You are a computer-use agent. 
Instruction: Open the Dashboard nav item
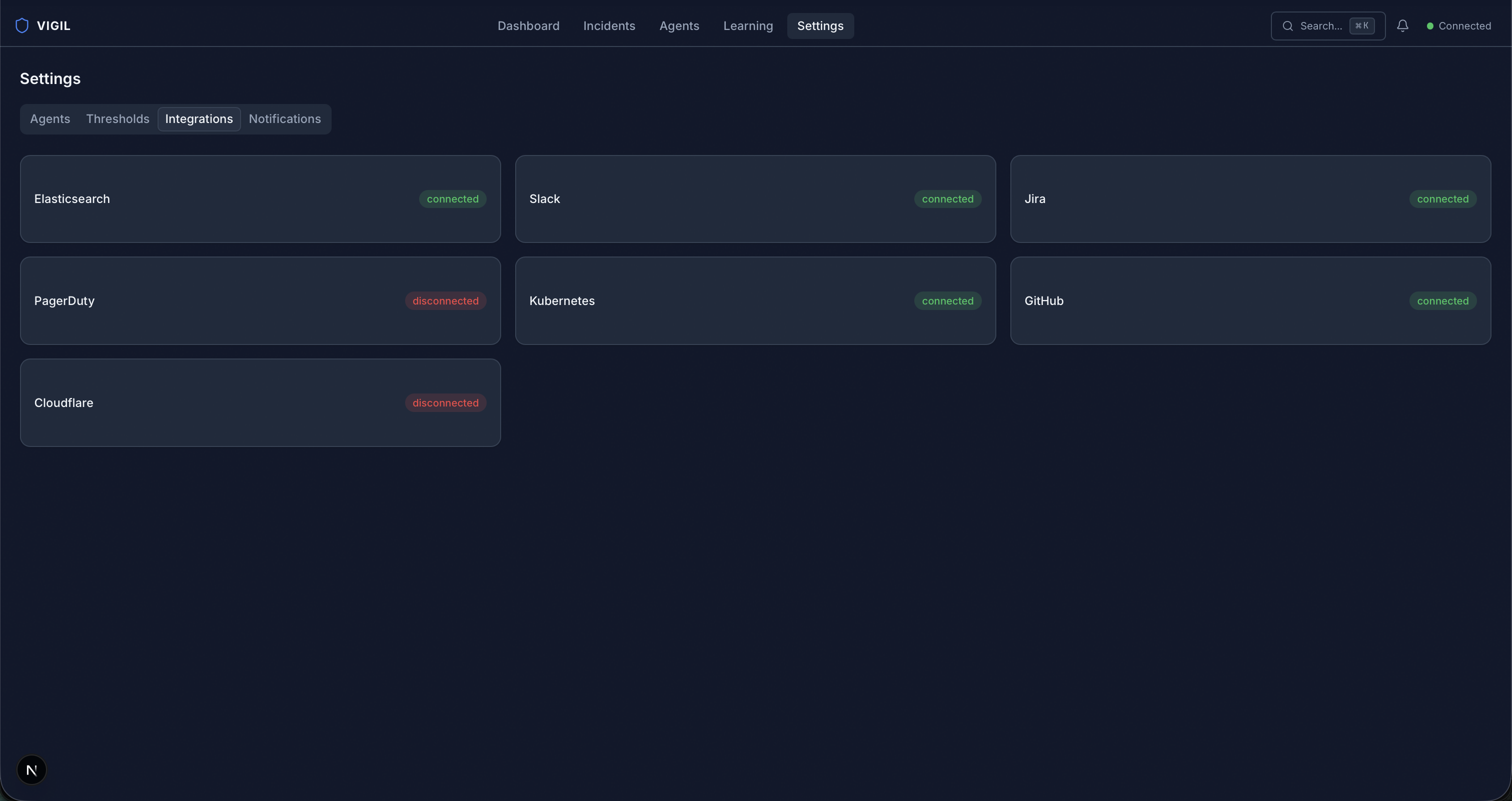click(528, 26)
